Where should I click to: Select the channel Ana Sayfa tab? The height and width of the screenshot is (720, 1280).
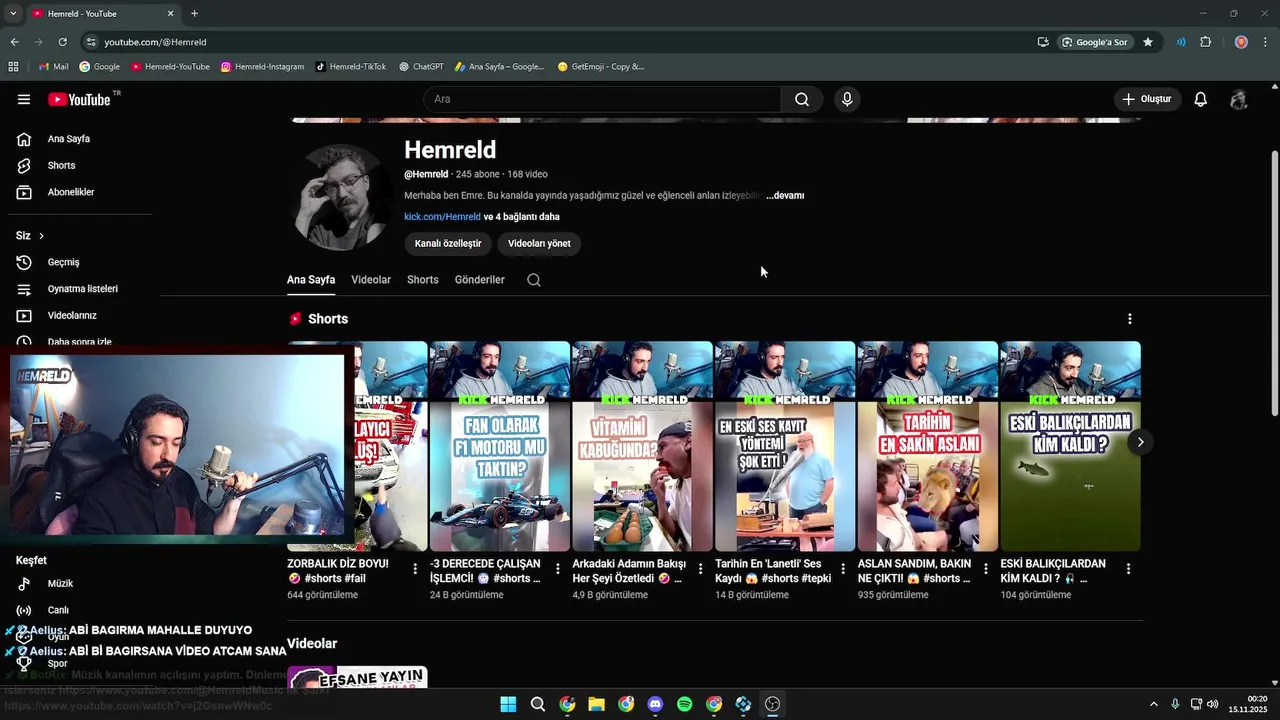click(311, 280)
